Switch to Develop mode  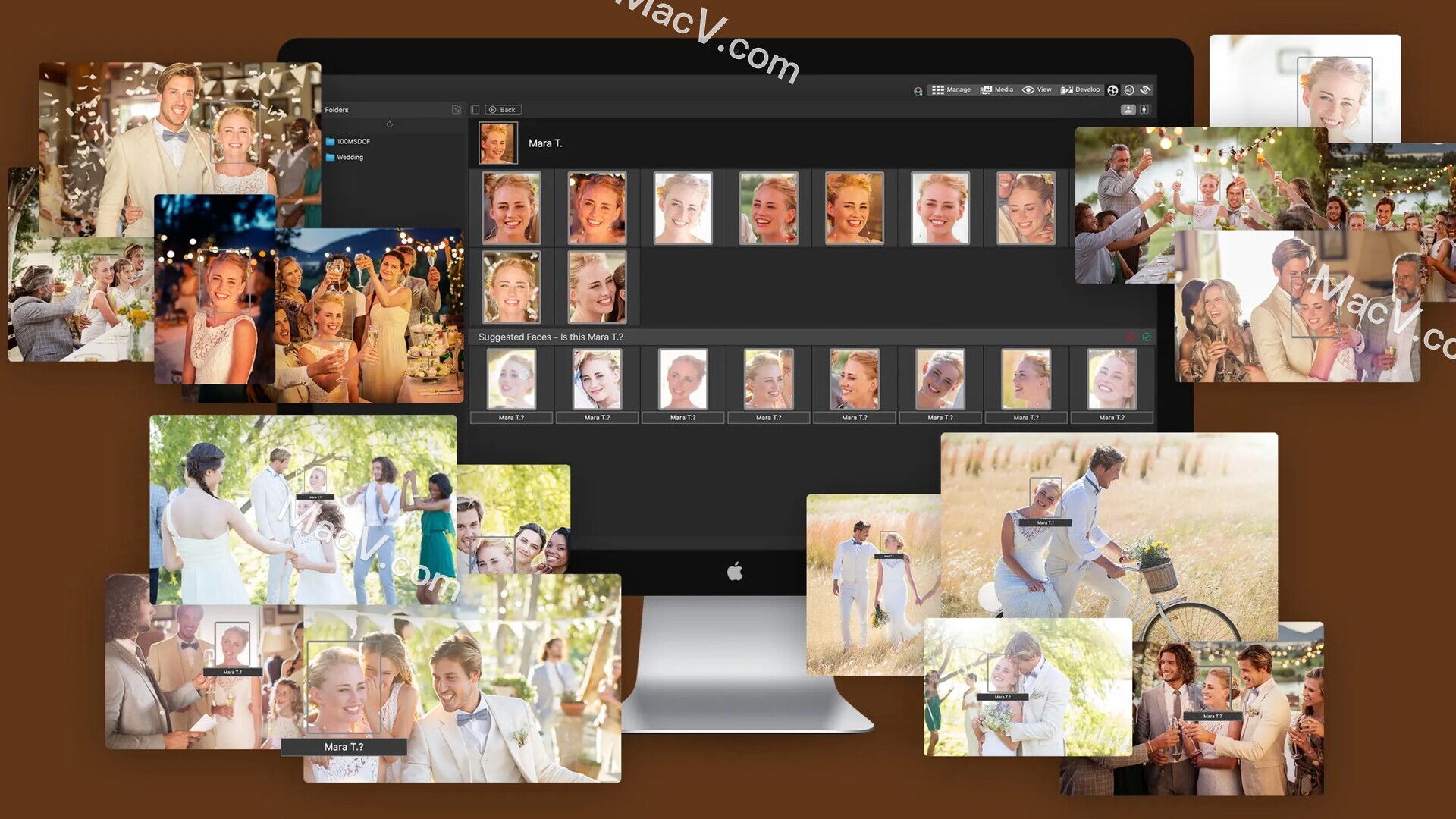click(x=1081, y=89)
